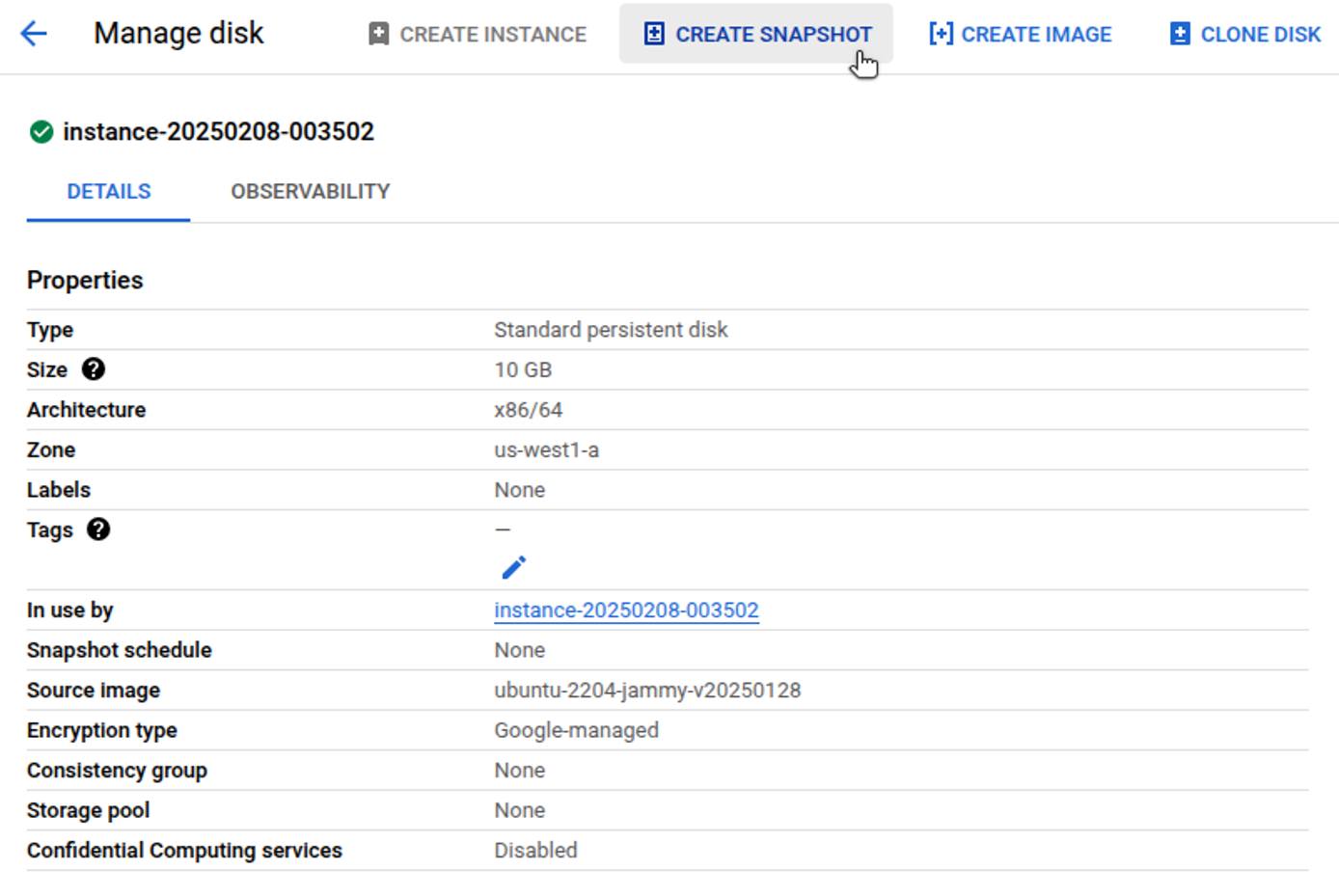Click the CLONE DISK button label
Screen dimensions: 1339x896
click(1261, 35)
